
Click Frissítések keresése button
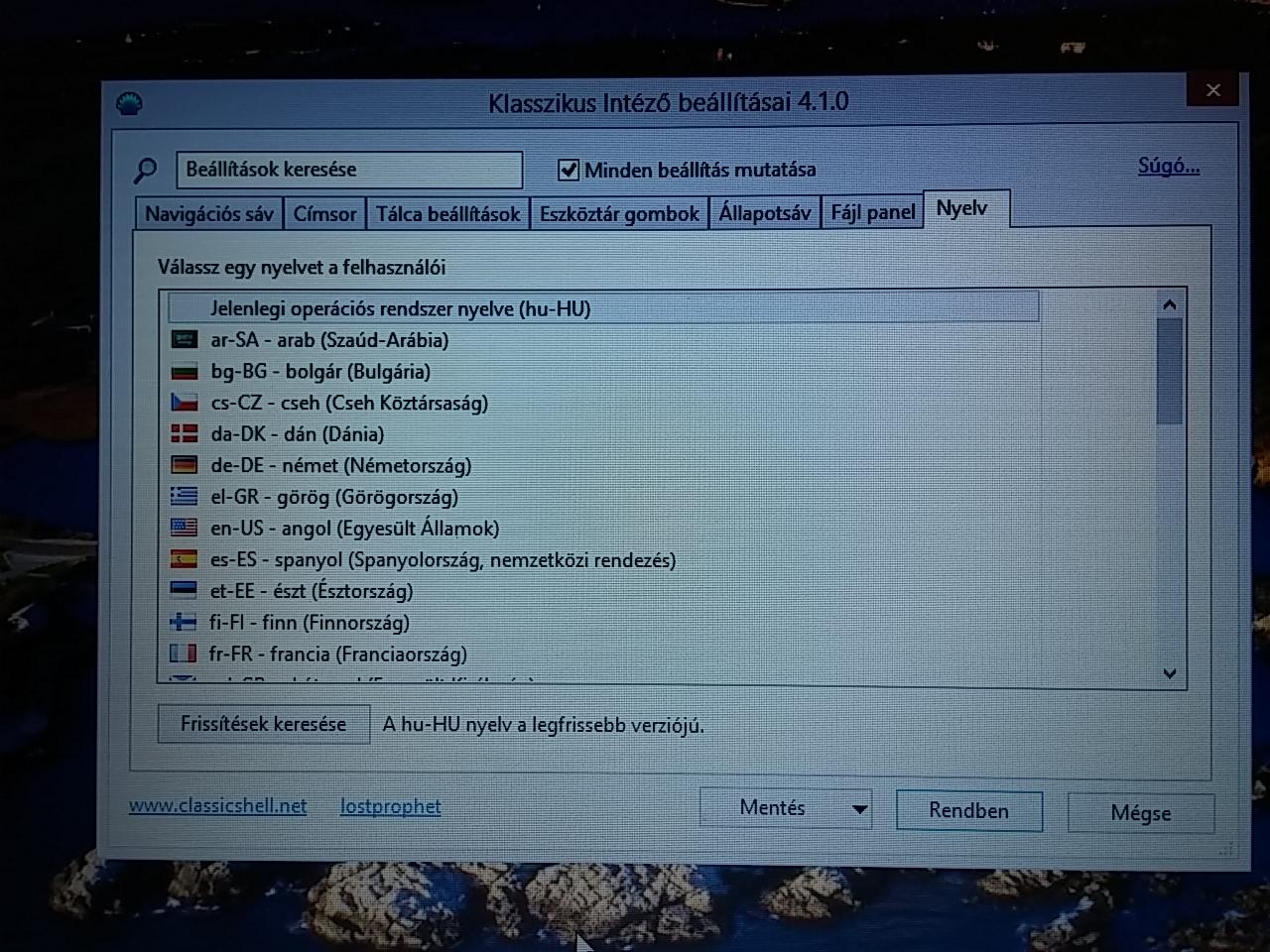pos(264,724)
